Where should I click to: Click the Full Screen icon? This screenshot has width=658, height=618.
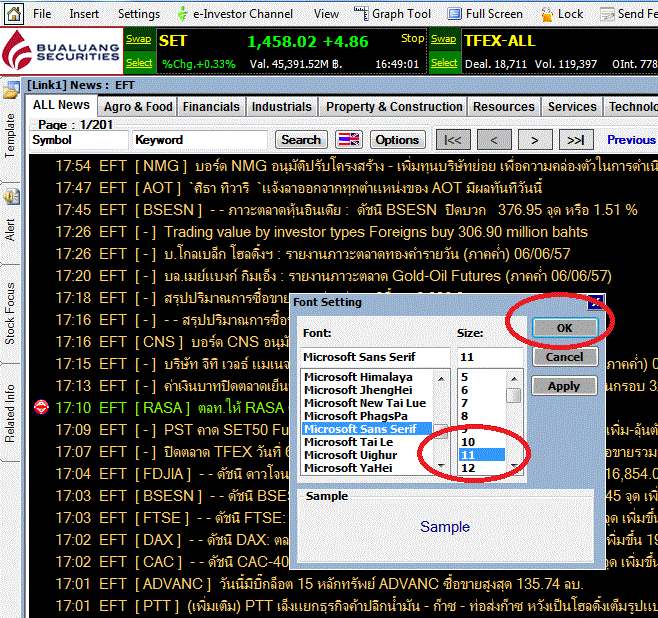tap(454, 14)
